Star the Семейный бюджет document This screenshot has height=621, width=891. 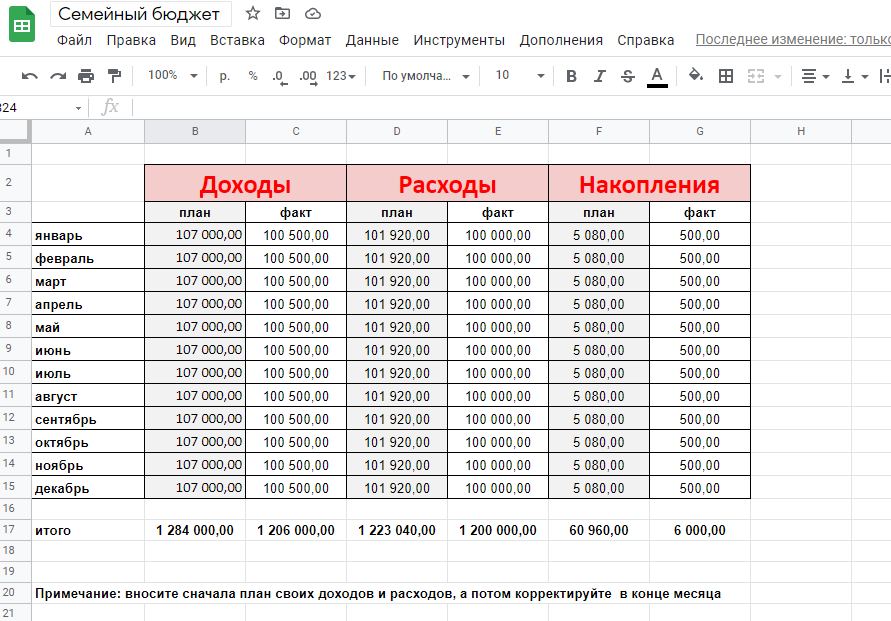(253, 14)
